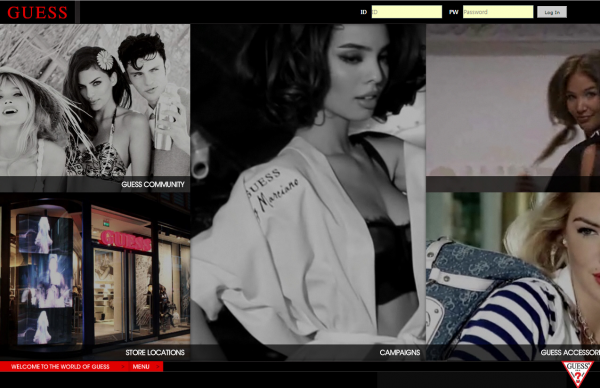The height and width of the screenshot is (388, 600).
Task: Click the arrow after Welcome to the World of Guess
Action: [x=123, y=367]
